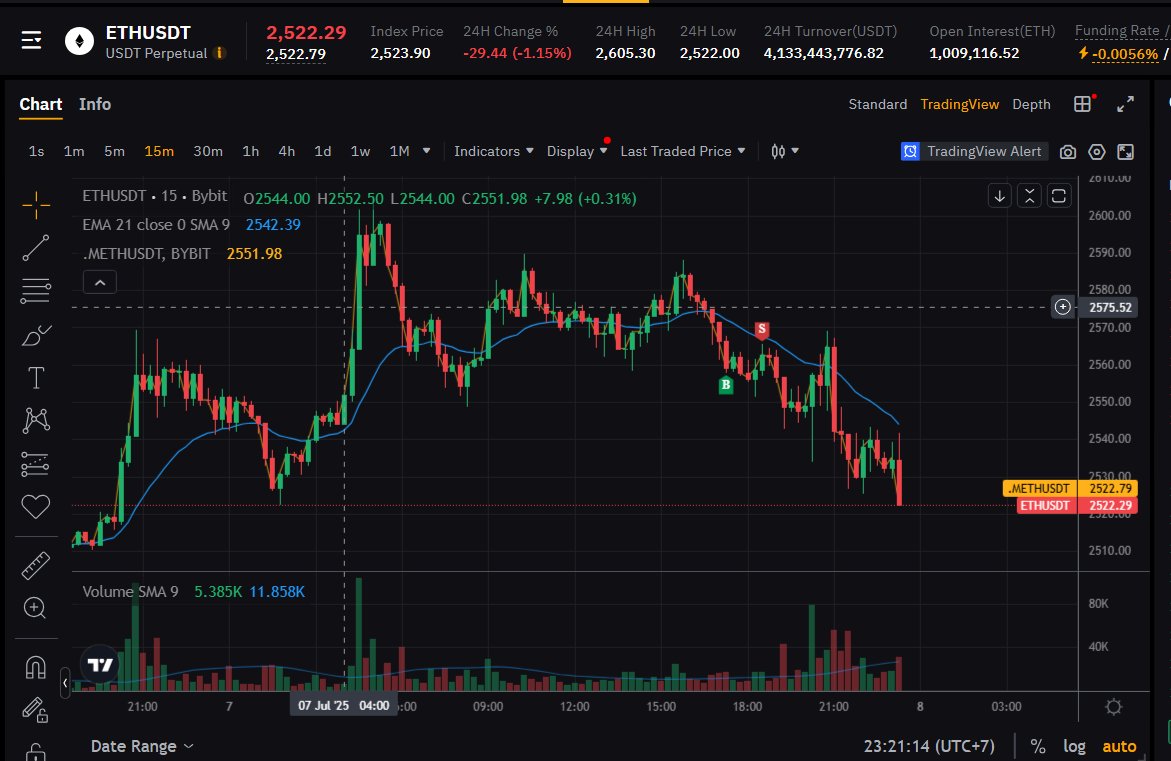Image resolution: width=1171 pixels, height=761 pixels.
Task: Click the red S sell marker
Action: click(x=761, y=330)
